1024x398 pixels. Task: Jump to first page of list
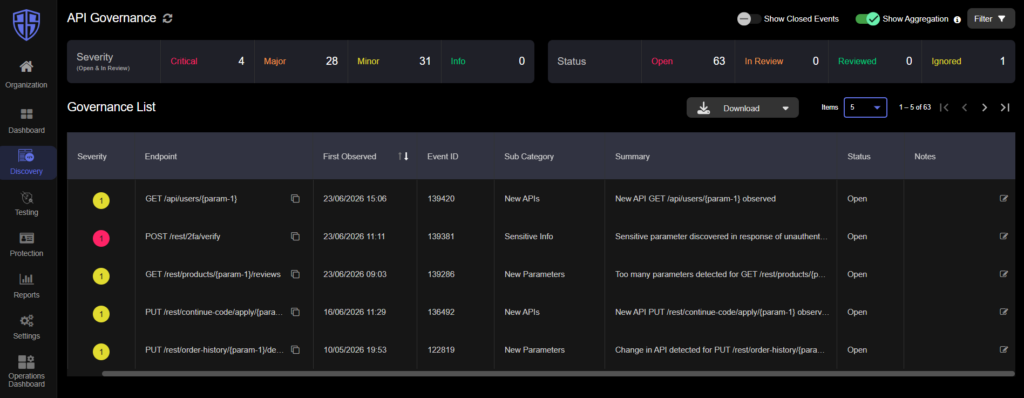[944, 108]
